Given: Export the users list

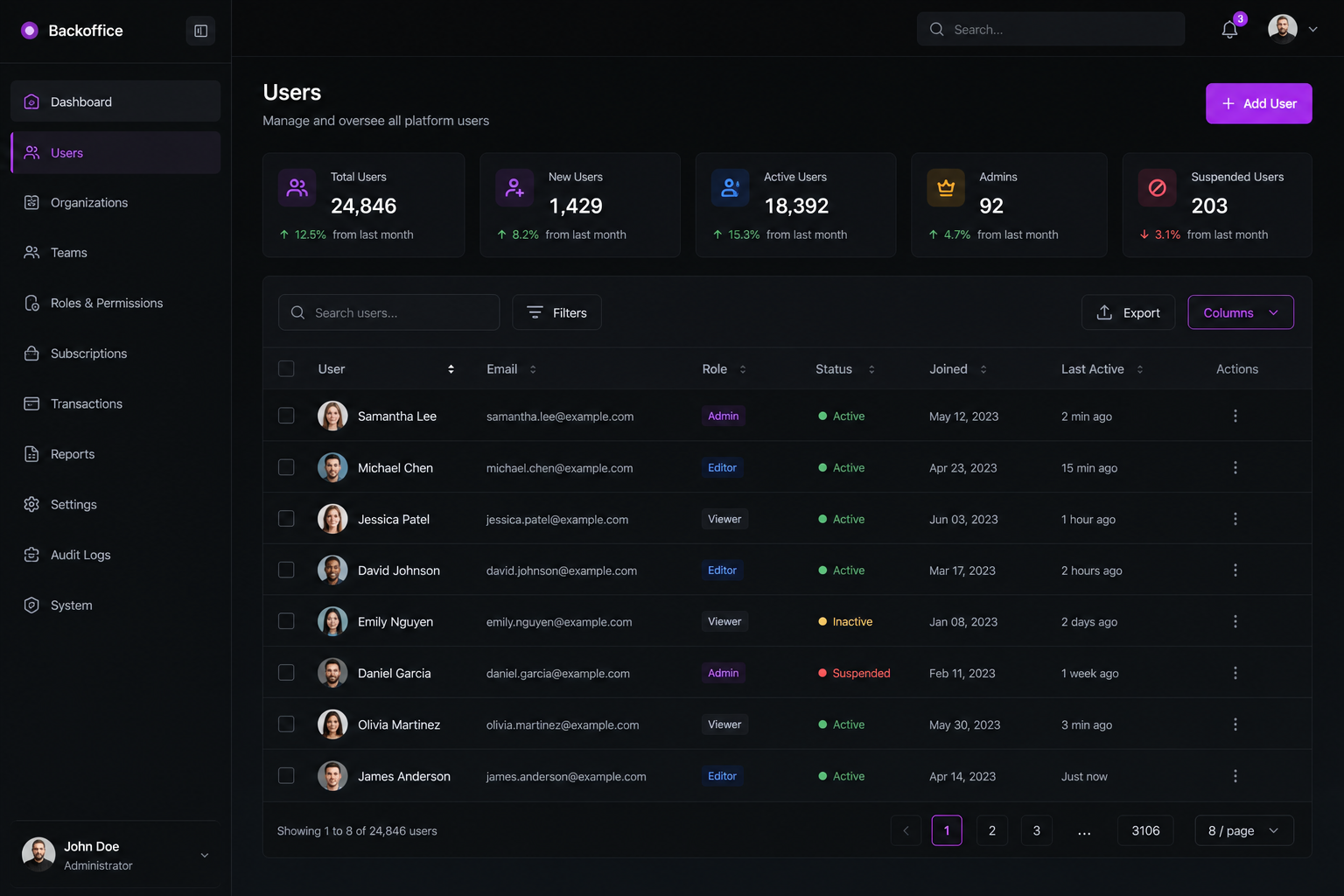Looking at the screenshot, I should tap(1128, 312).
